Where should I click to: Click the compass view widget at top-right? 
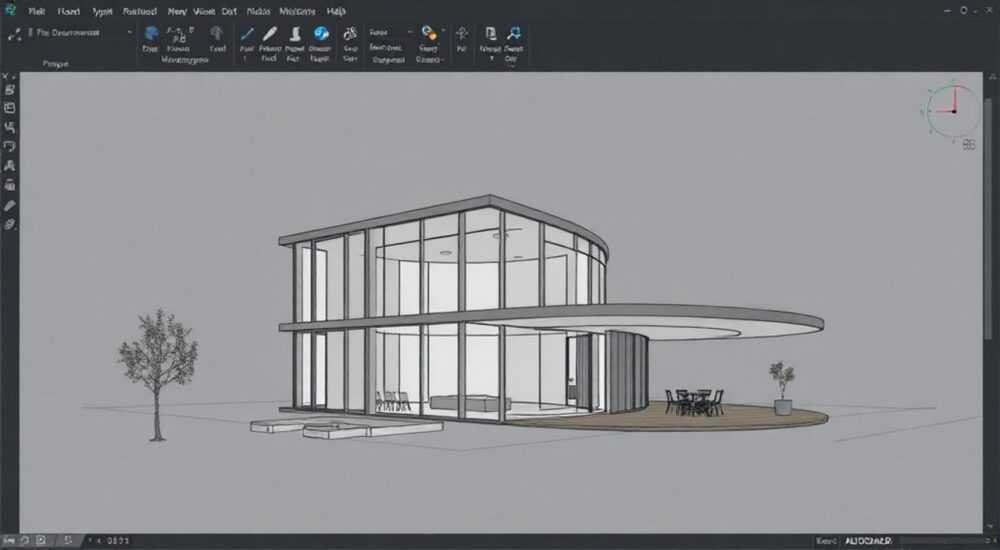(x=953, y=111)
